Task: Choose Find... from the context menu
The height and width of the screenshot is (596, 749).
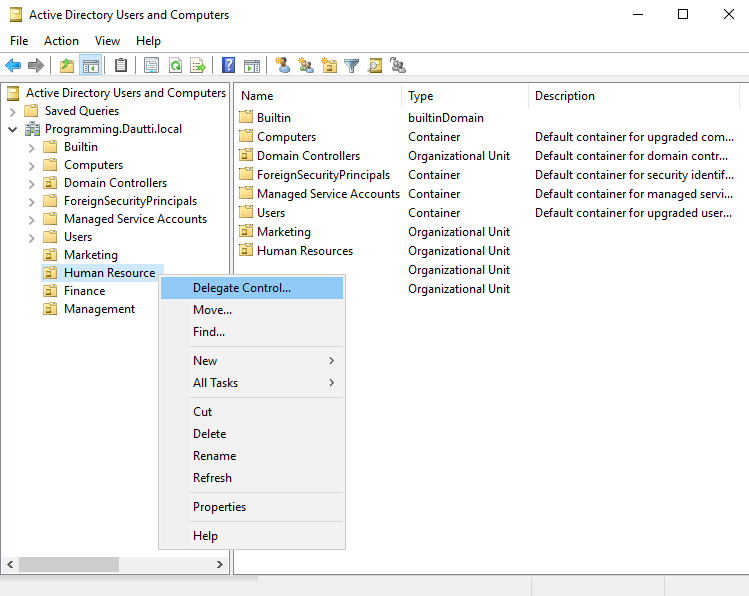Action: (x=252, y=332)
